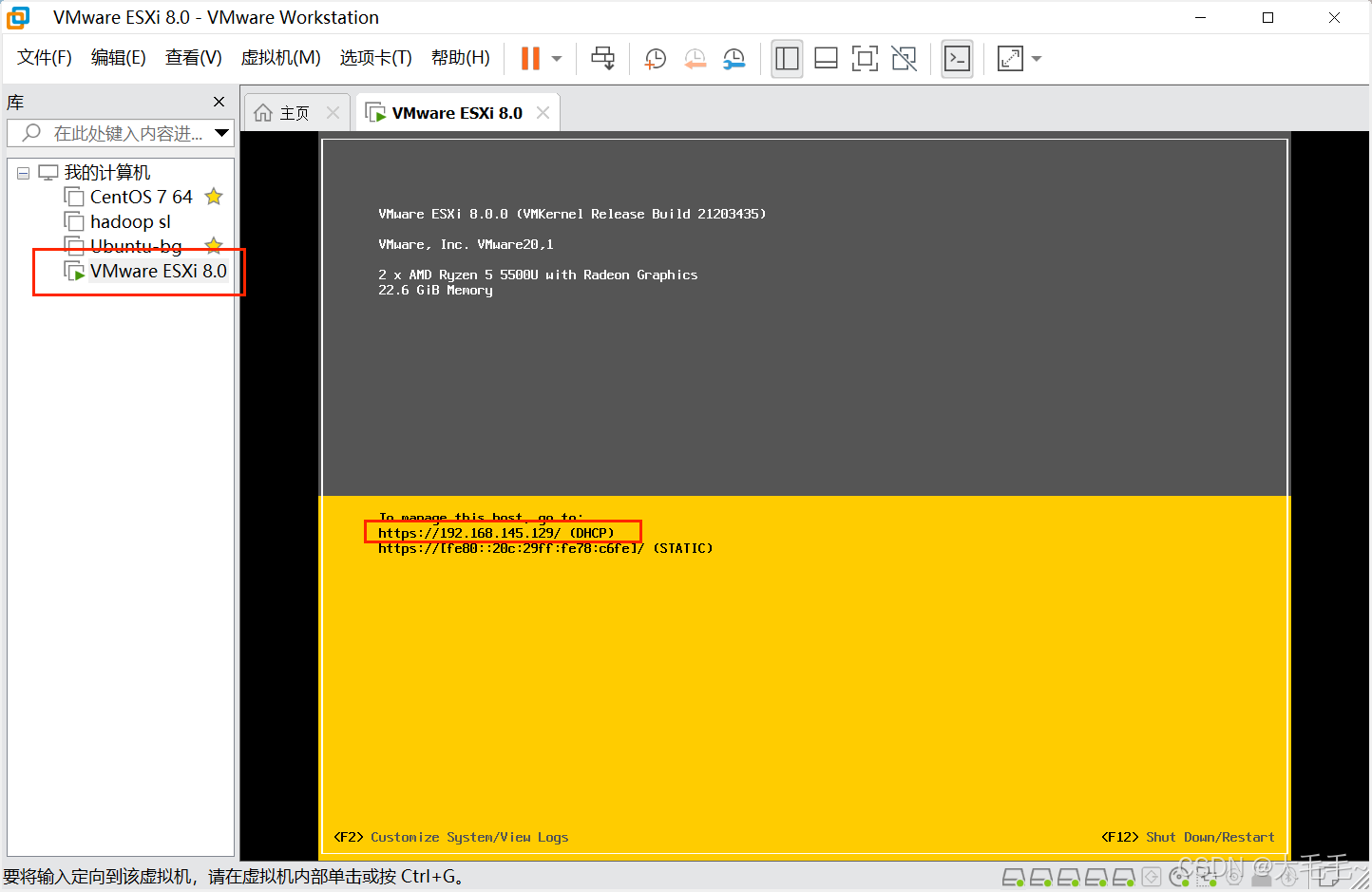Viewport: 1372px width, 892px height.
Task: Enter full screen mode
Action: tap(865, 59)
